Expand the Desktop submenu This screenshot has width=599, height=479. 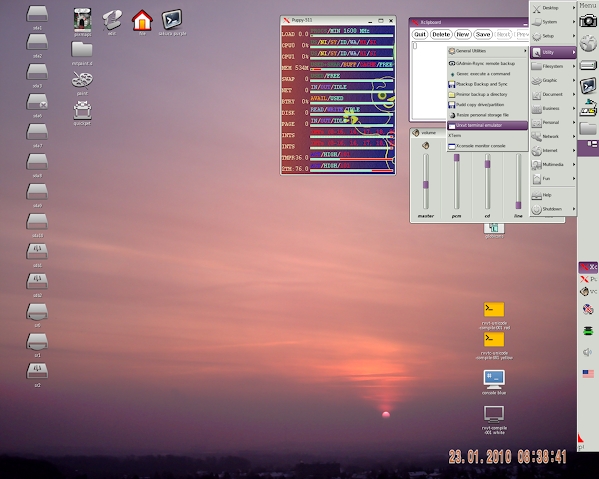coord(553,8)
